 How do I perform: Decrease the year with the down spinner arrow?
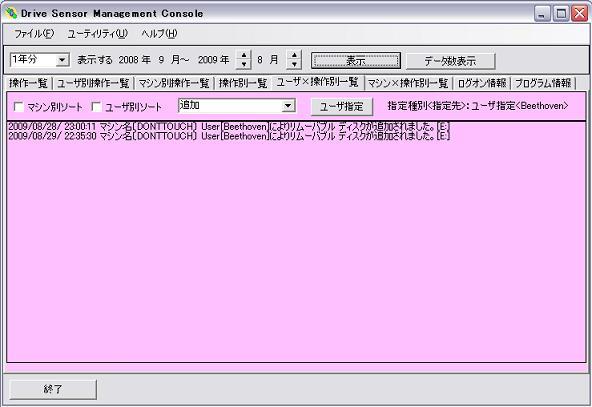(244, 65)
